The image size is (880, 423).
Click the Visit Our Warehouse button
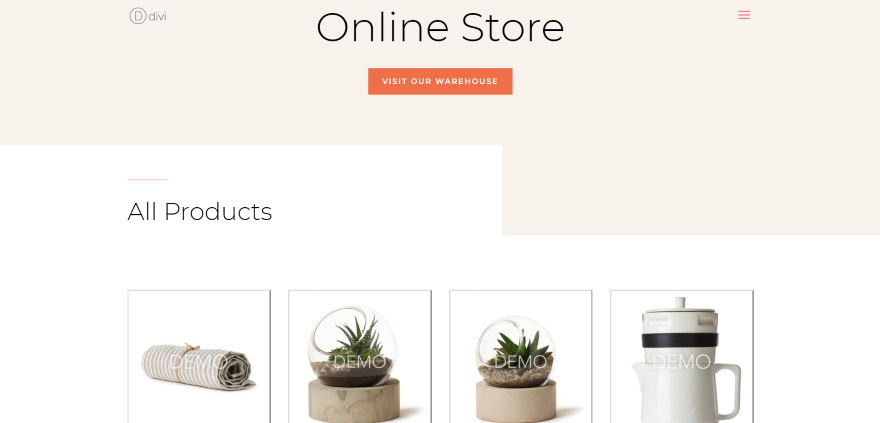pyautogui.click(x=440, y=81)
